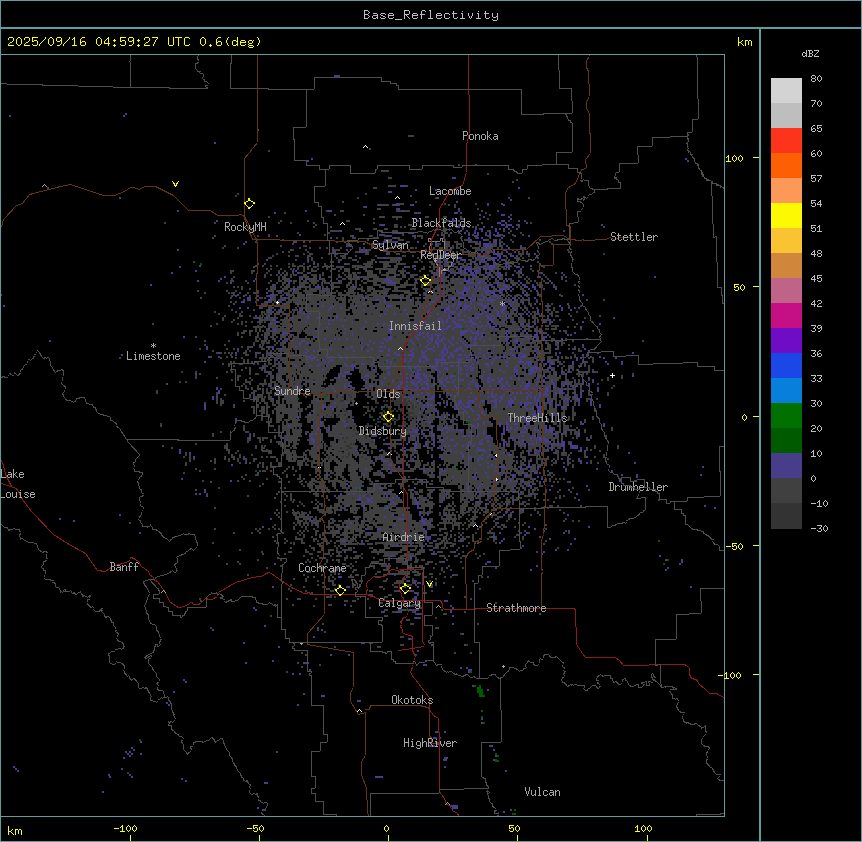862x842 pixels.
Task: Click the Sundre city label
Action: (292, 391)
